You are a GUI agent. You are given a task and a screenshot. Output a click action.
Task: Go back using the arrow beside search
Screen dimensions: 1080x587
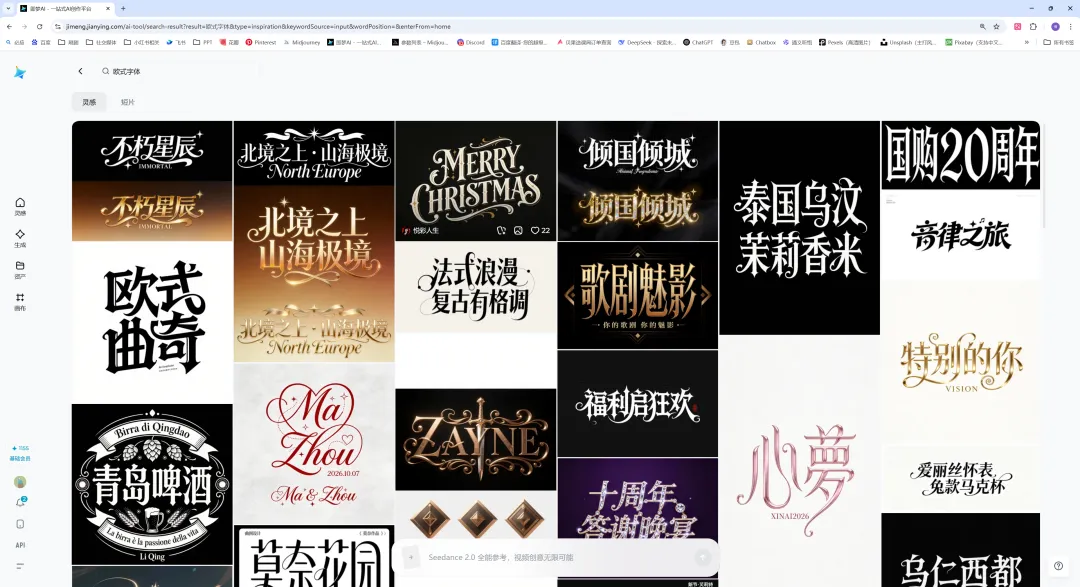[x=81, y=71]
